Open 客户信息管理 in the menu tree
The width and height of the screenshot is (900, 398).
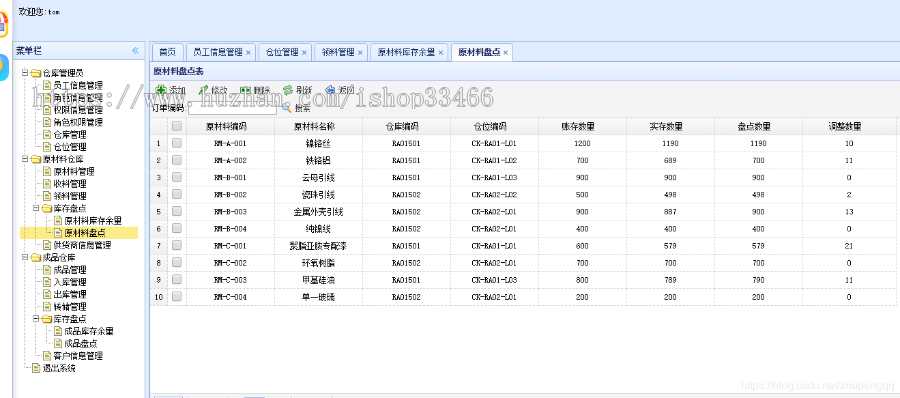tap(78, 356)
